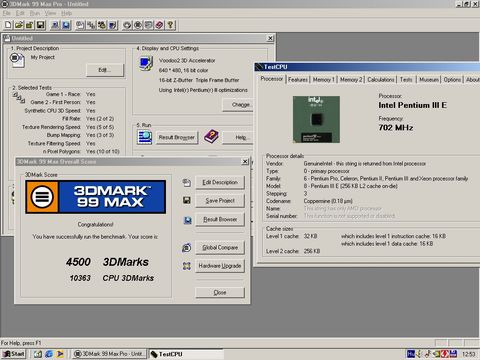Click the floppy icon beside Save Project
This screenshot has height=360, width=480.
(x=187, y=200)
